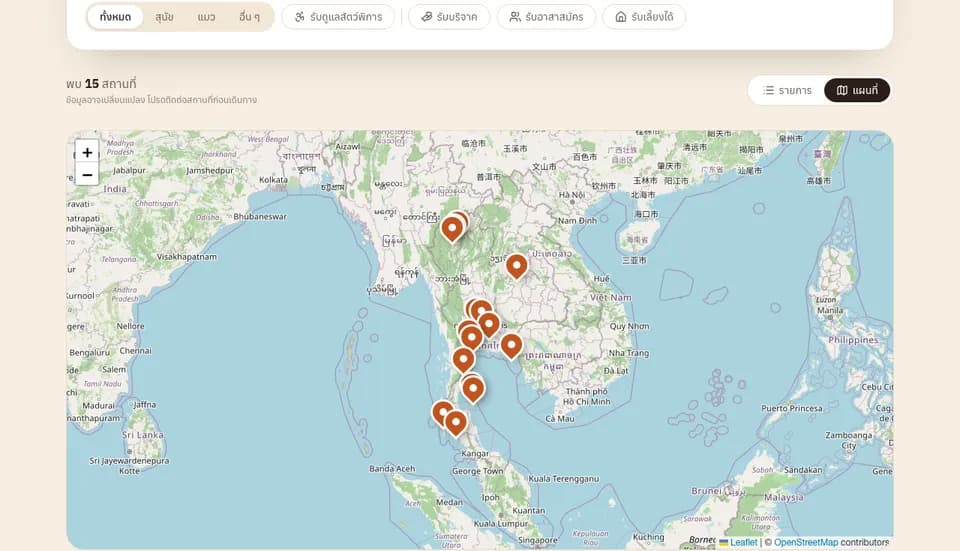Switch to รายการ list view
The width and height of the screenshot is (960, 551).
click(787, 90)
